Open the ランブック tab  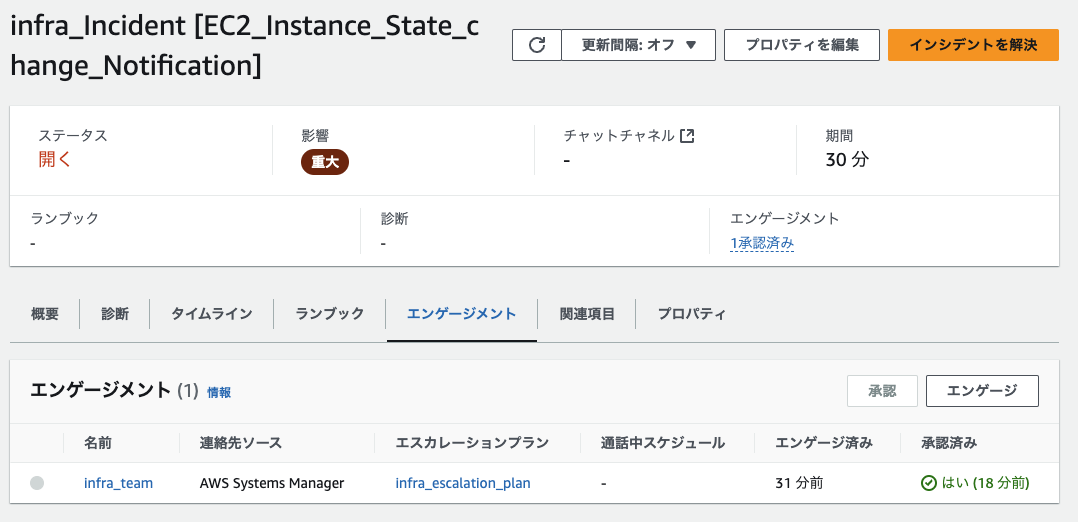pos(330,314)
